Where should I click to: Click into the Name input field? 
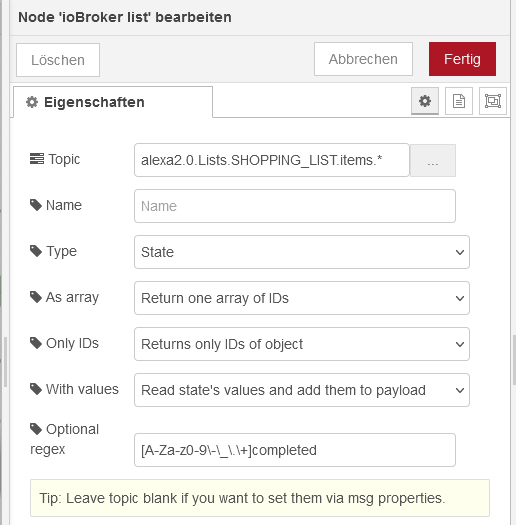295,206
